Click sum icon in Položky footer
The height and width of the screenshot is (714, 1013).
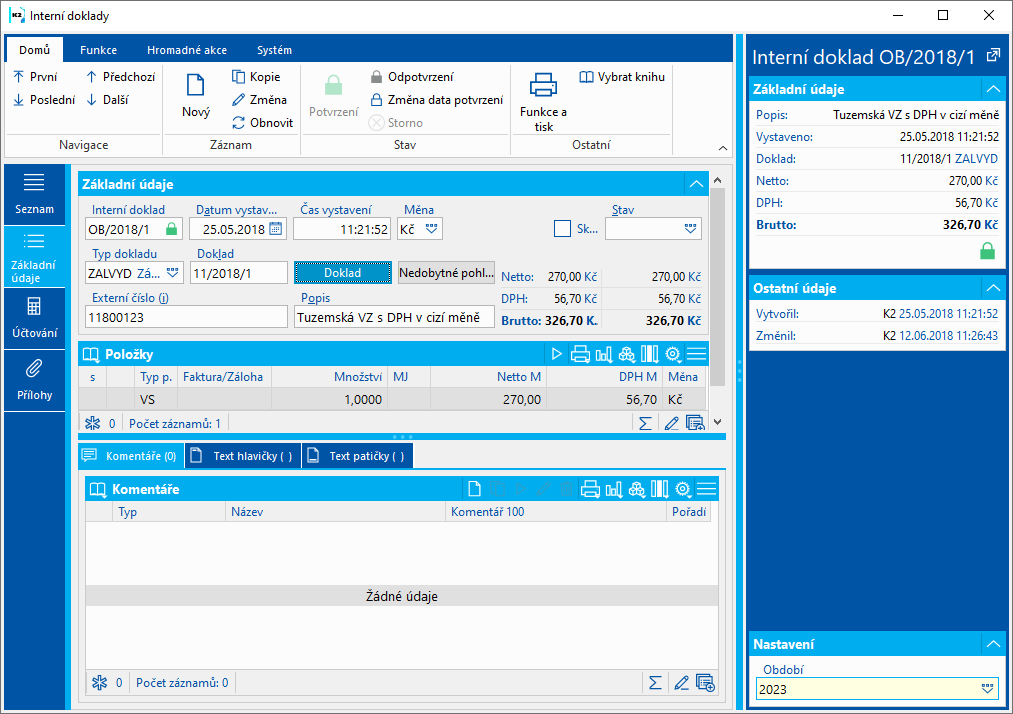point(645,423)
